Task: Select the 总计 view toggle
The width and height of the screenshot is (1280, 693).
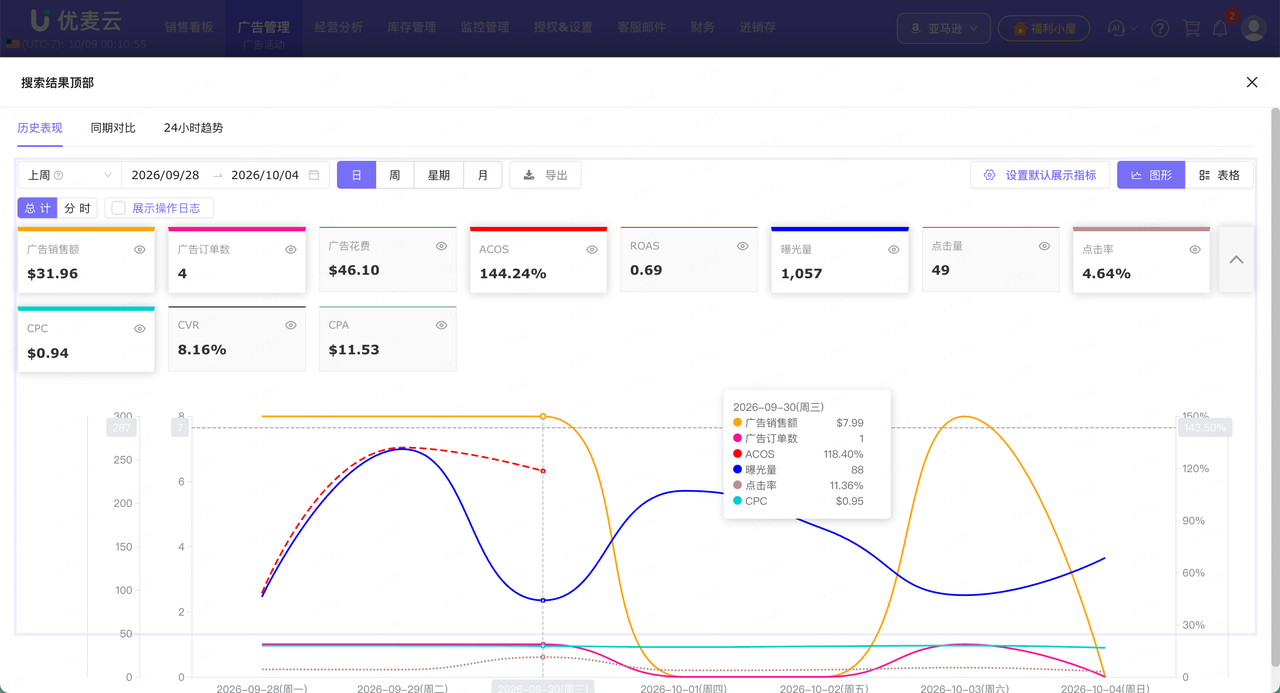Action: pyautogui.click(x=38, y=208)
